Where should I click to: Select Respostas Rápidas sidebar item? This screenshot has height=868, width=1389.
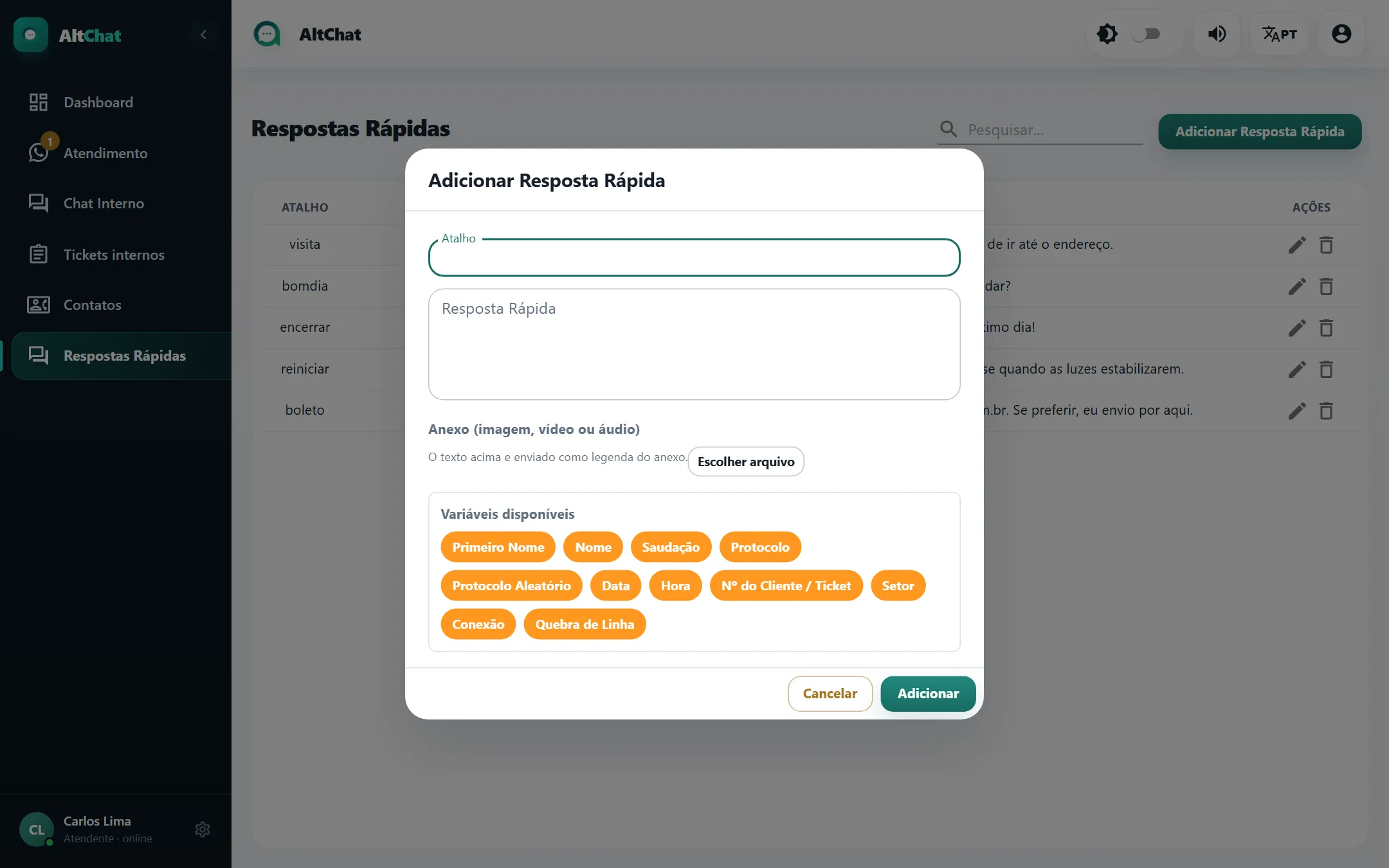click(x=122, y=356)
